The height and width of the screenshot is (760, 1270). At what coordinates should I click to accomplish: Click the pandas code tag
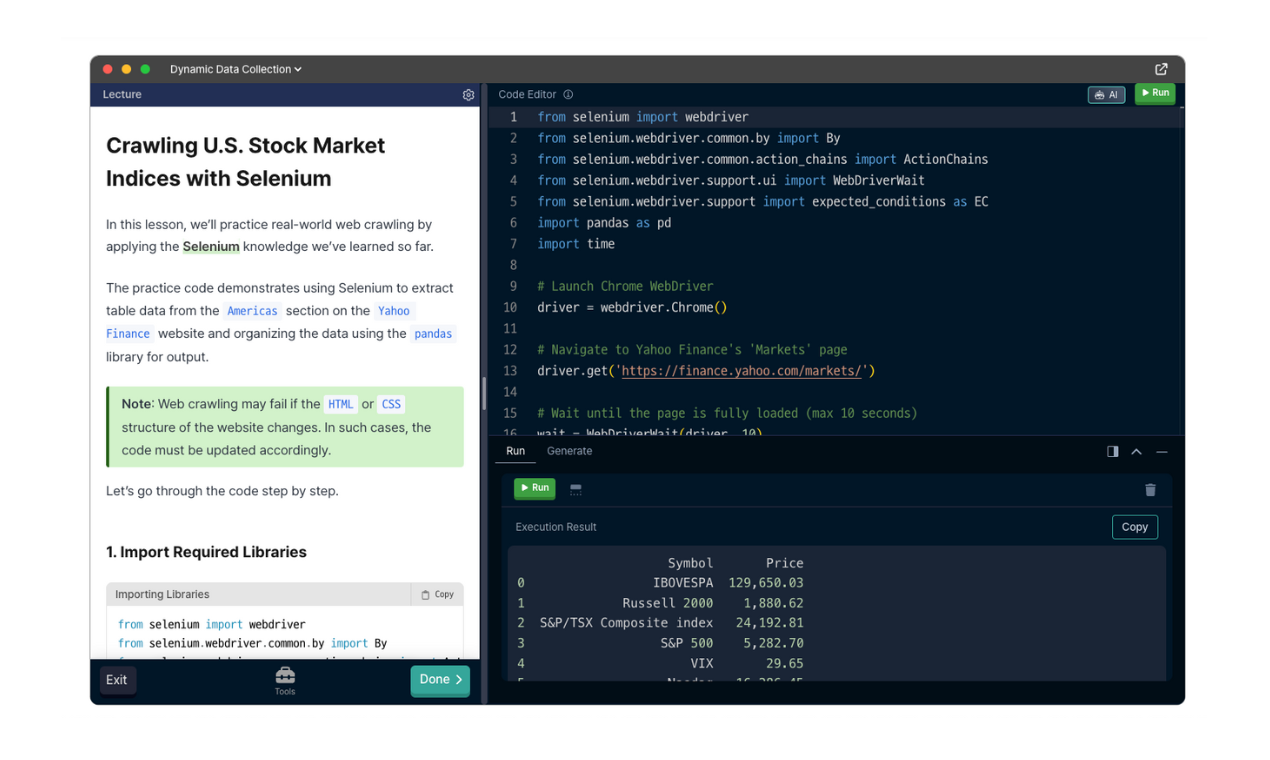(x=433, y=334)
